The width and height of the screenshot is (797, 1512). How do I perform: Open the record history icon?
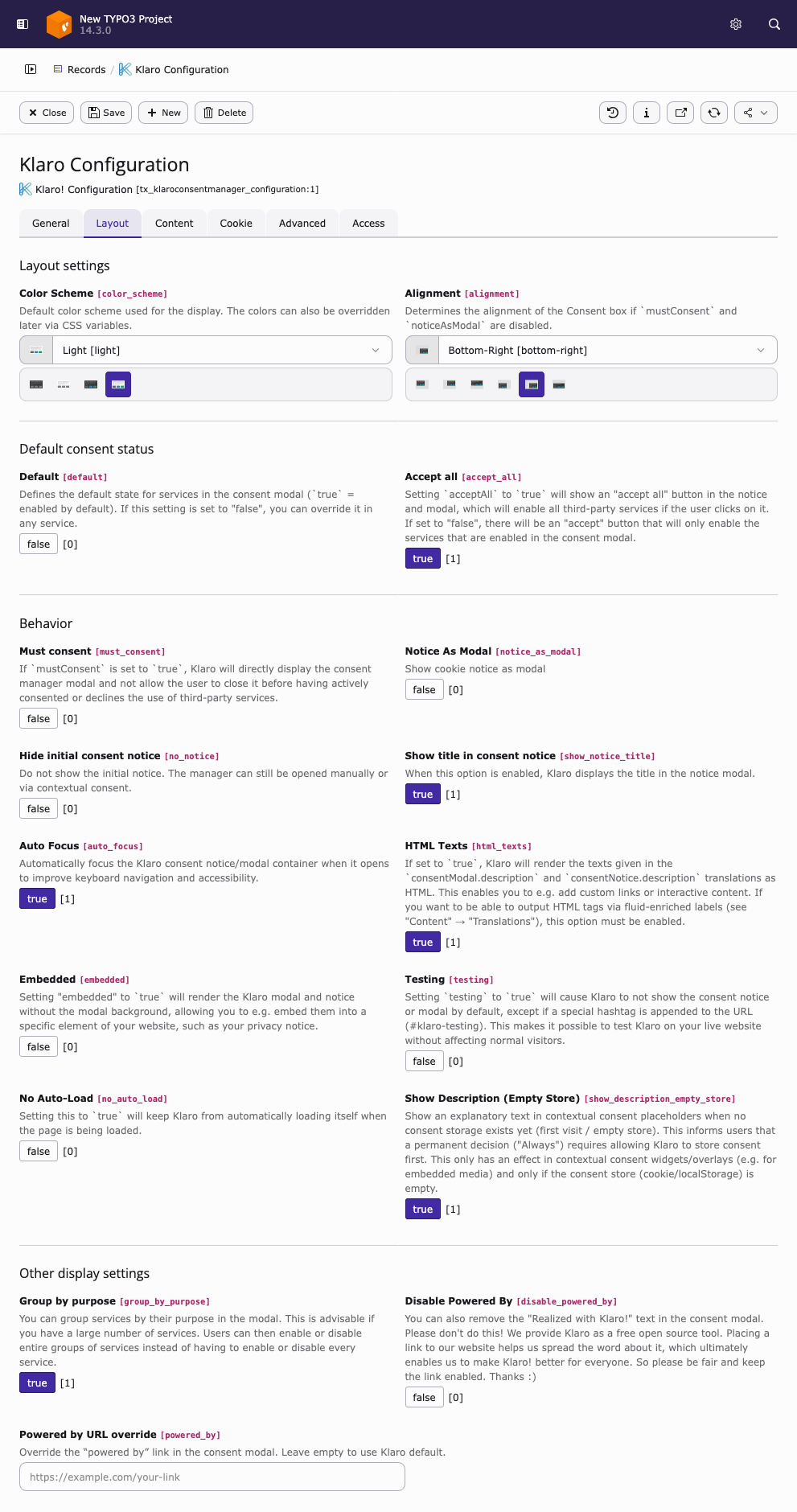click(613, 113)
